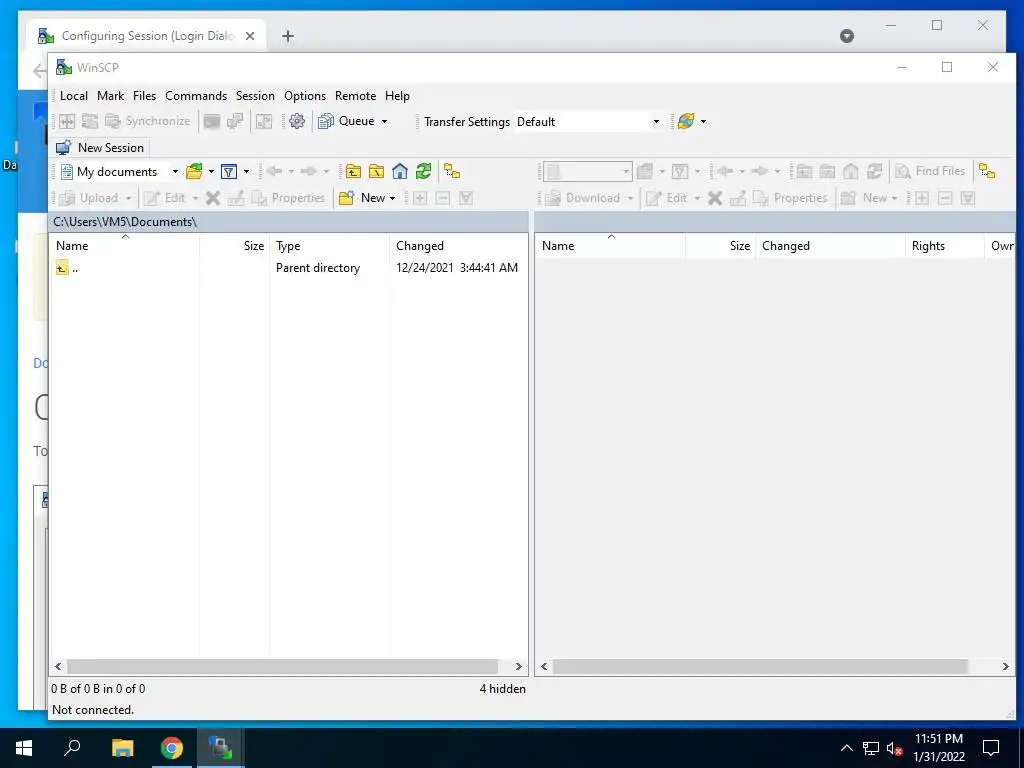Toggle the local directory tree icon

pos(452,172)
